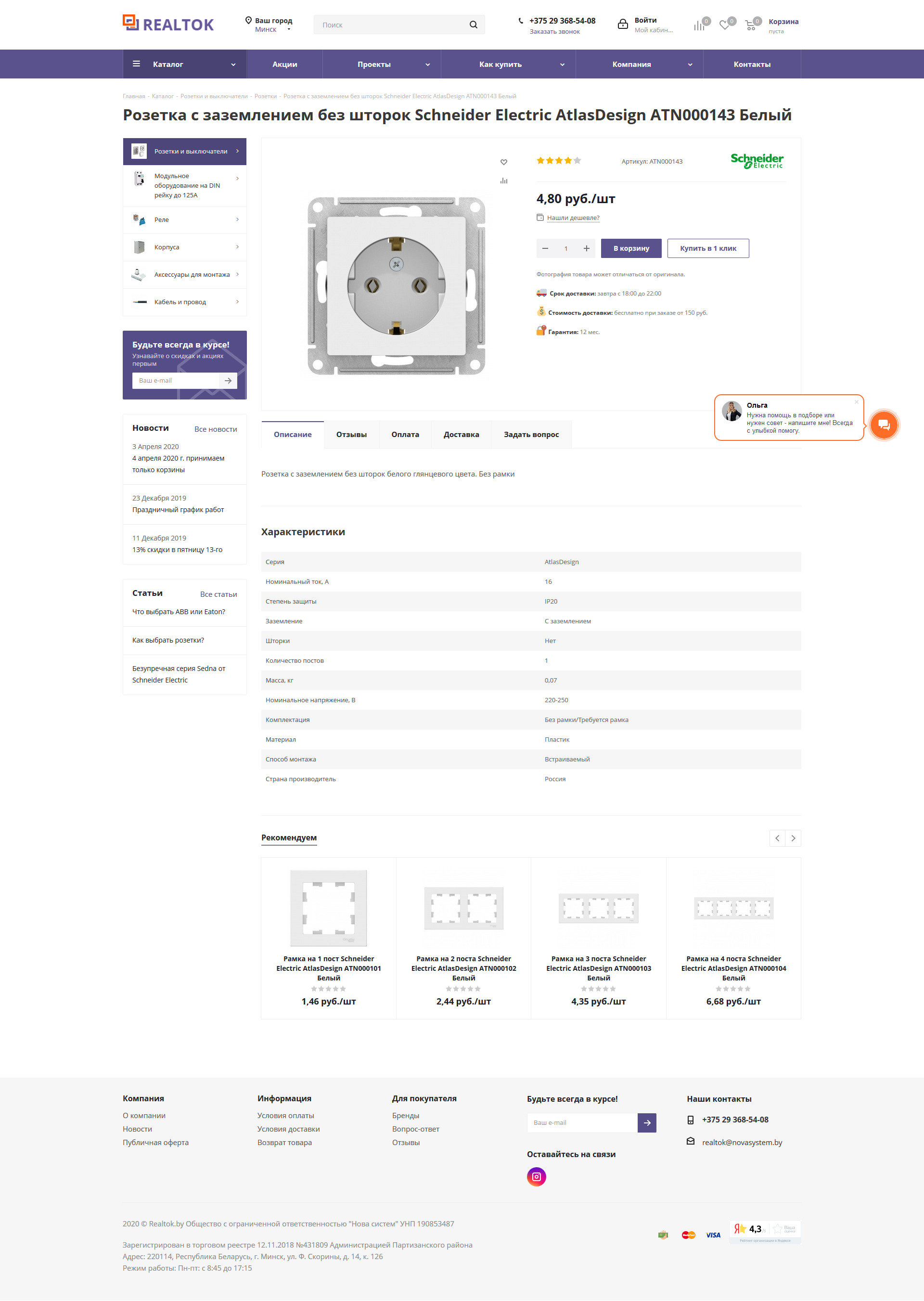Open Рамка на 1 пост product image
Screen dimensions: 924x1301
click(328, 908)
